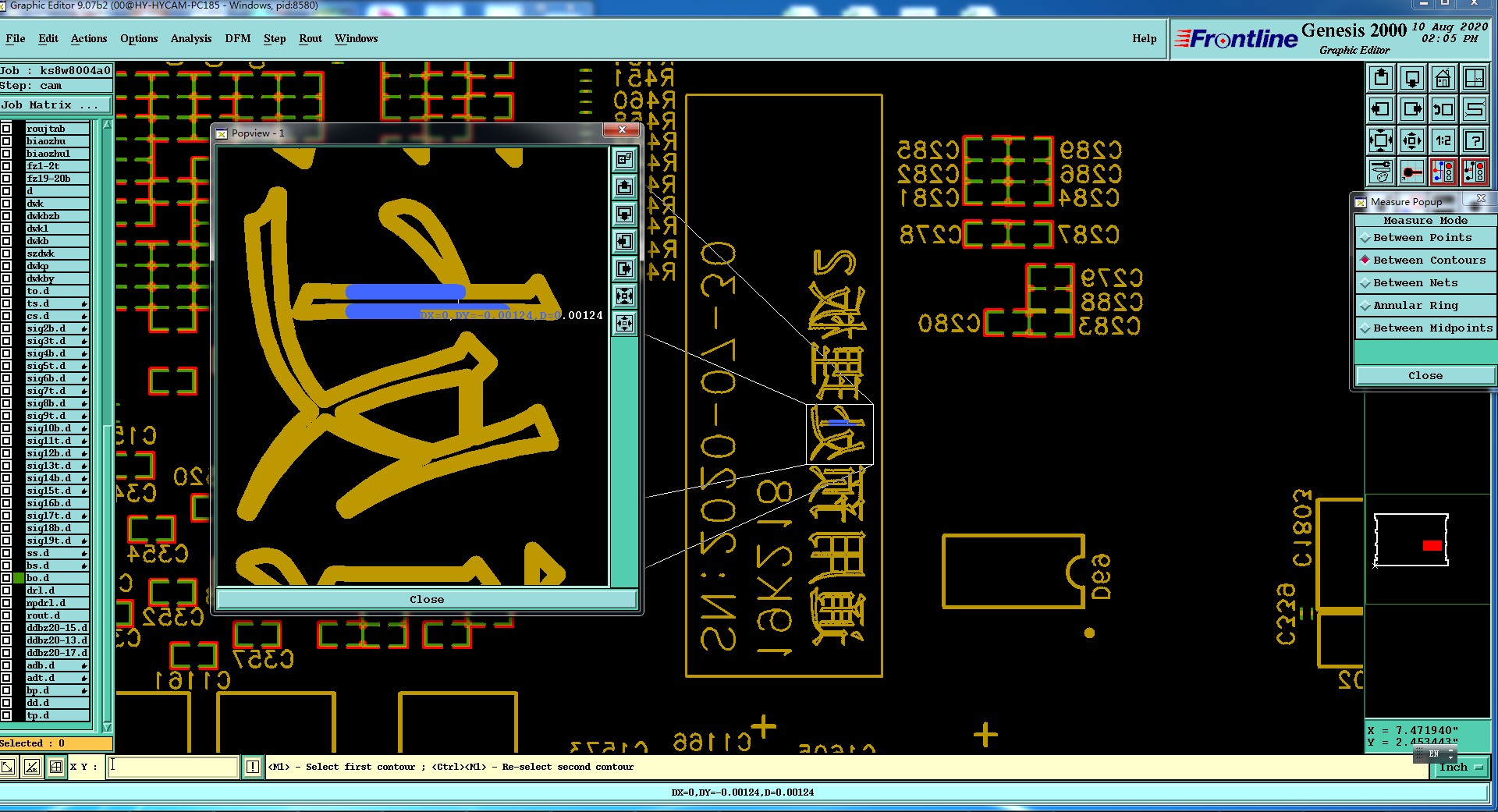Click the green color swatch of layer bo.d
Viewport: 1498px width, 812px height.
click(19, 578)
